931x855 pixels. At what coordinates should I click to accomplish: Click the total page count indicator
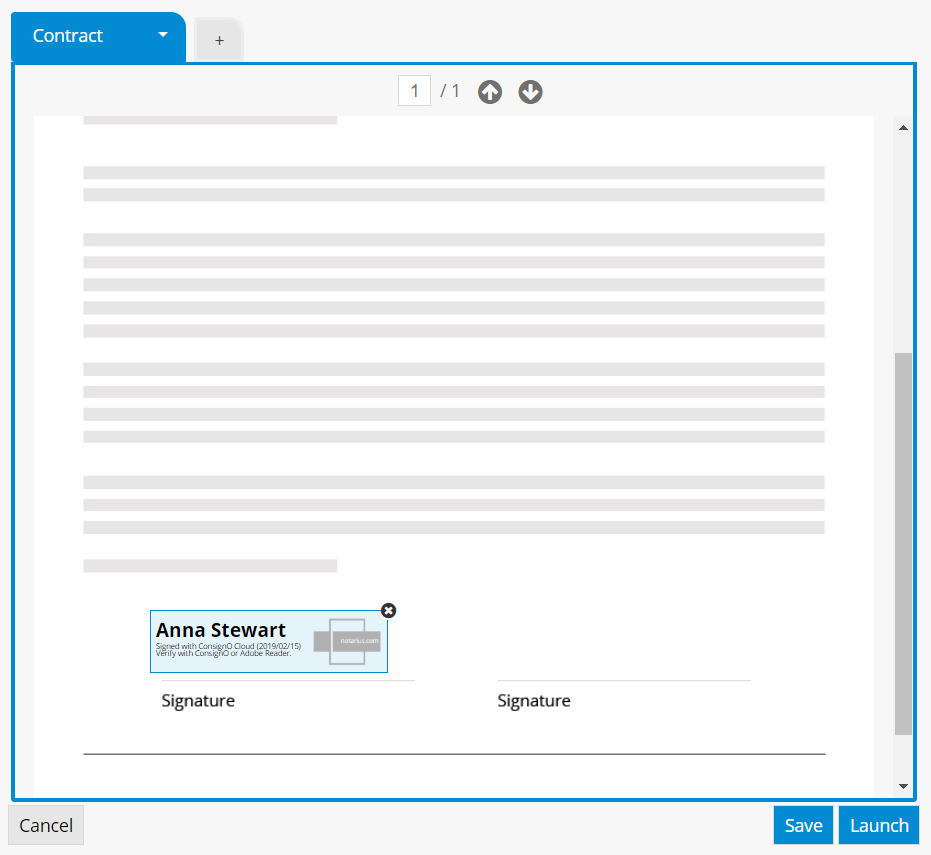point(450,92)
